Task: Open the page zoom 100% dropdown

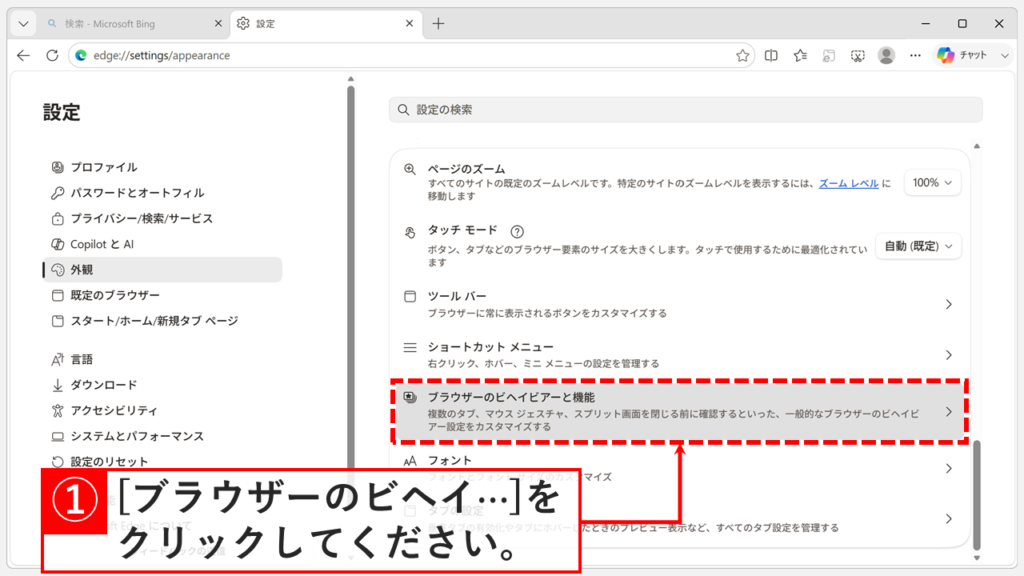Action: pyautogui.click(x=932, y=183)
